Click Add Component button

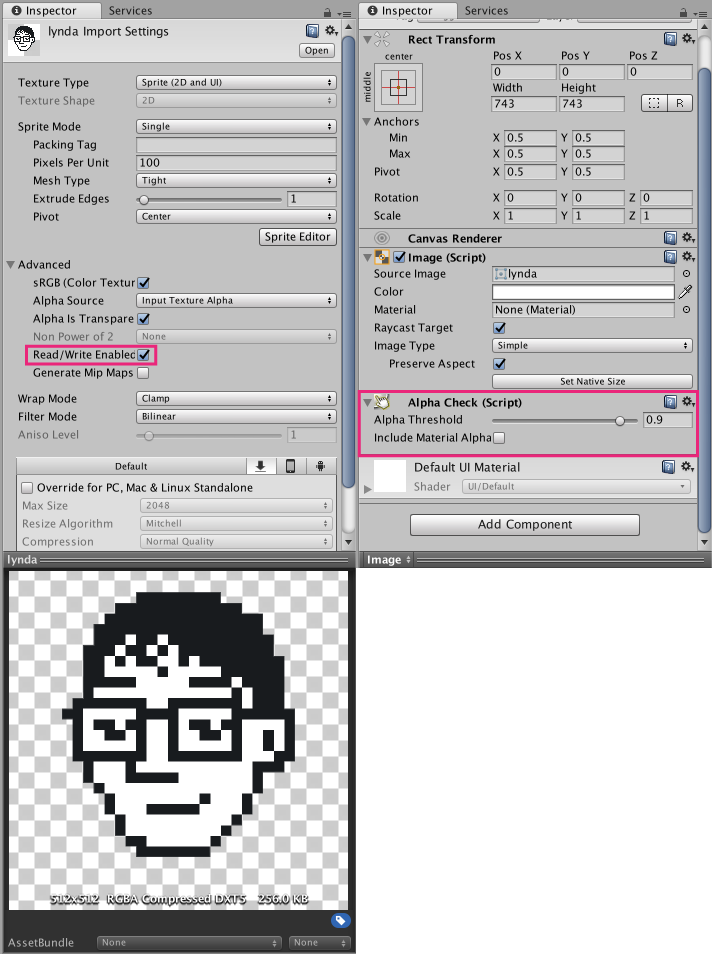(525, 524)
